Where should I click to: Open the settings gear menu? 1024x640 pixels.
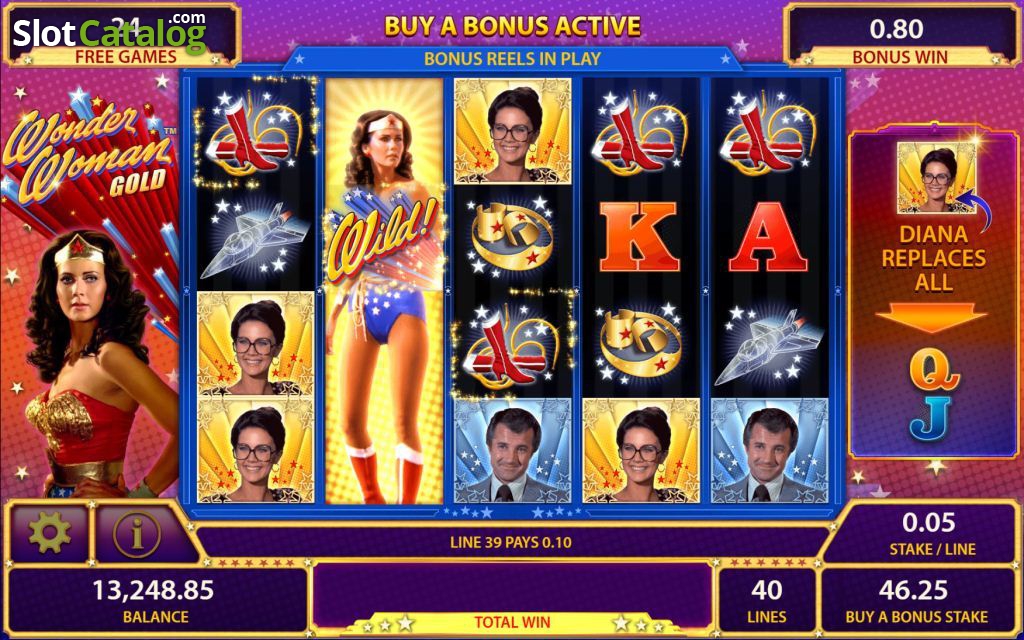pyautogui.click(x=49, y=533)
